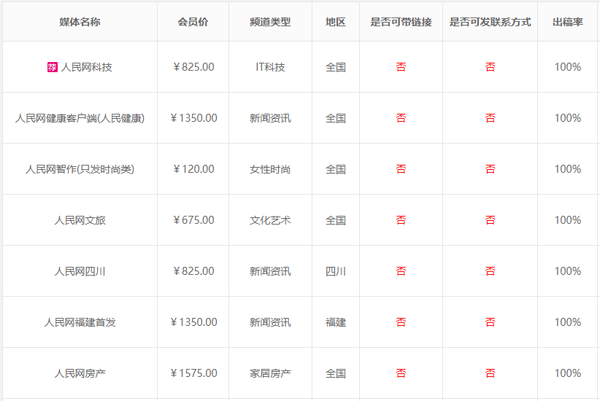Open 人民网智作(只发时尚类) entry
The image size is (600, 401).
click(x=79, y=169)
